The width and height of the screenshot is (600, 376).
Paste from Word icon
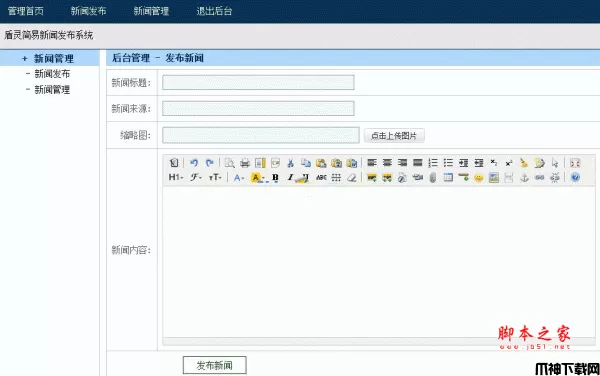click(352, 163)
